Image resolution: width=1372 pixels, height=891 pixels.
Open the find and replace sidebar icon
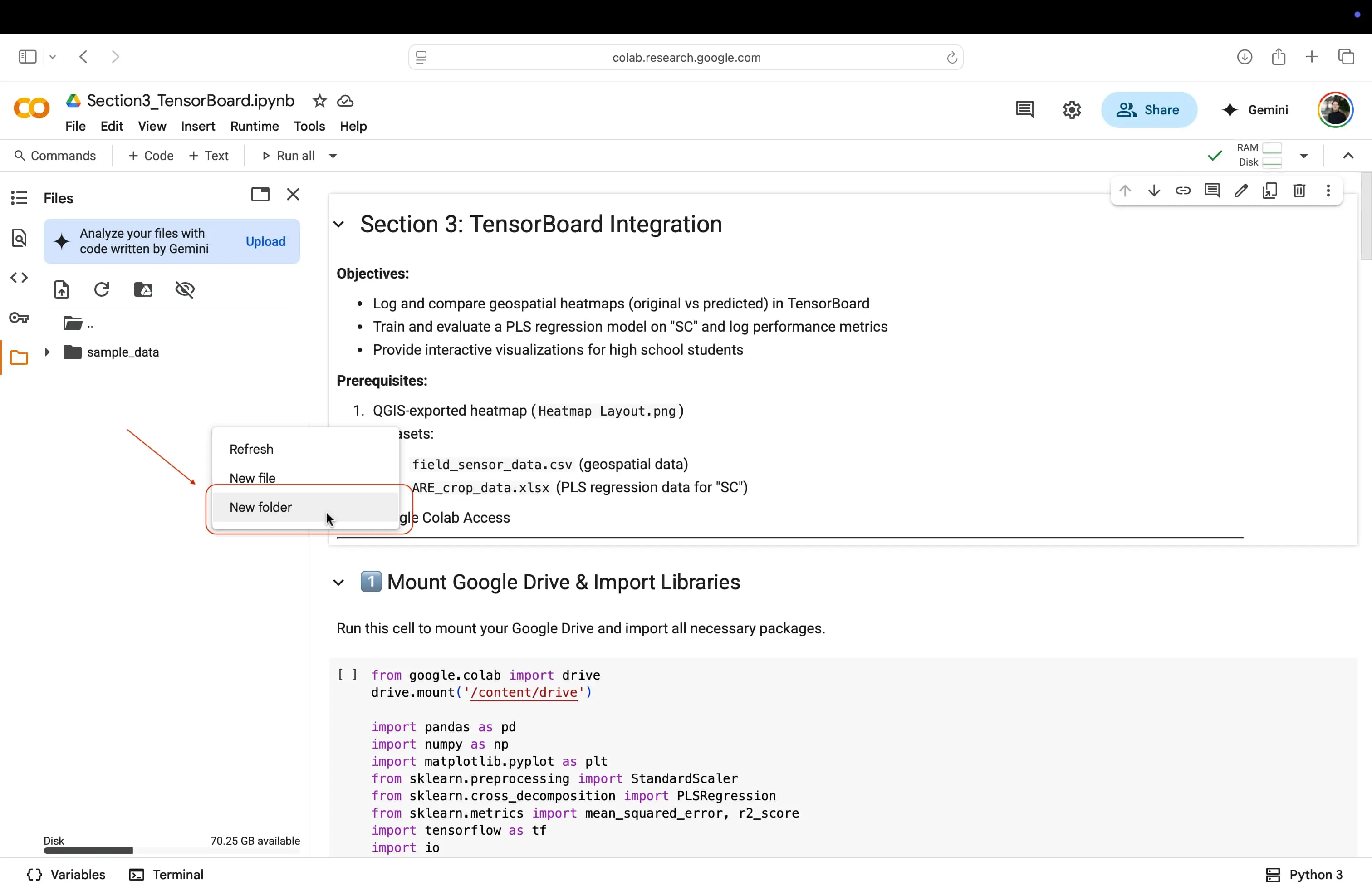(x=19, y=237)
